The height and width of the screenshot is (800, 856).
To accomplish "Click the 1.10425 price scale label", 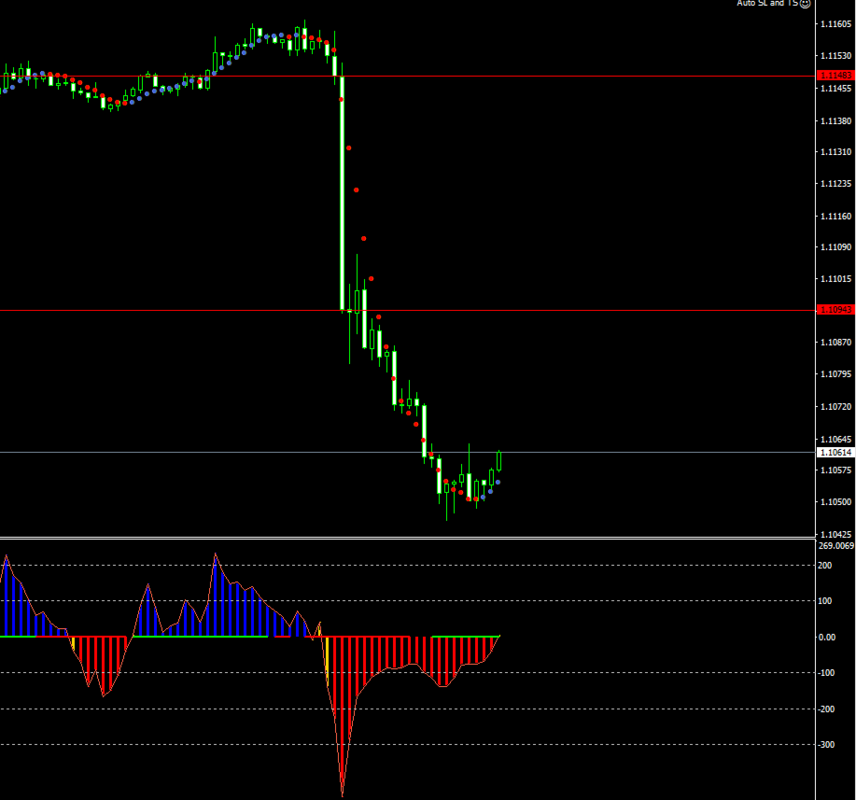I will pyautogui.click(x=836, y=535).
